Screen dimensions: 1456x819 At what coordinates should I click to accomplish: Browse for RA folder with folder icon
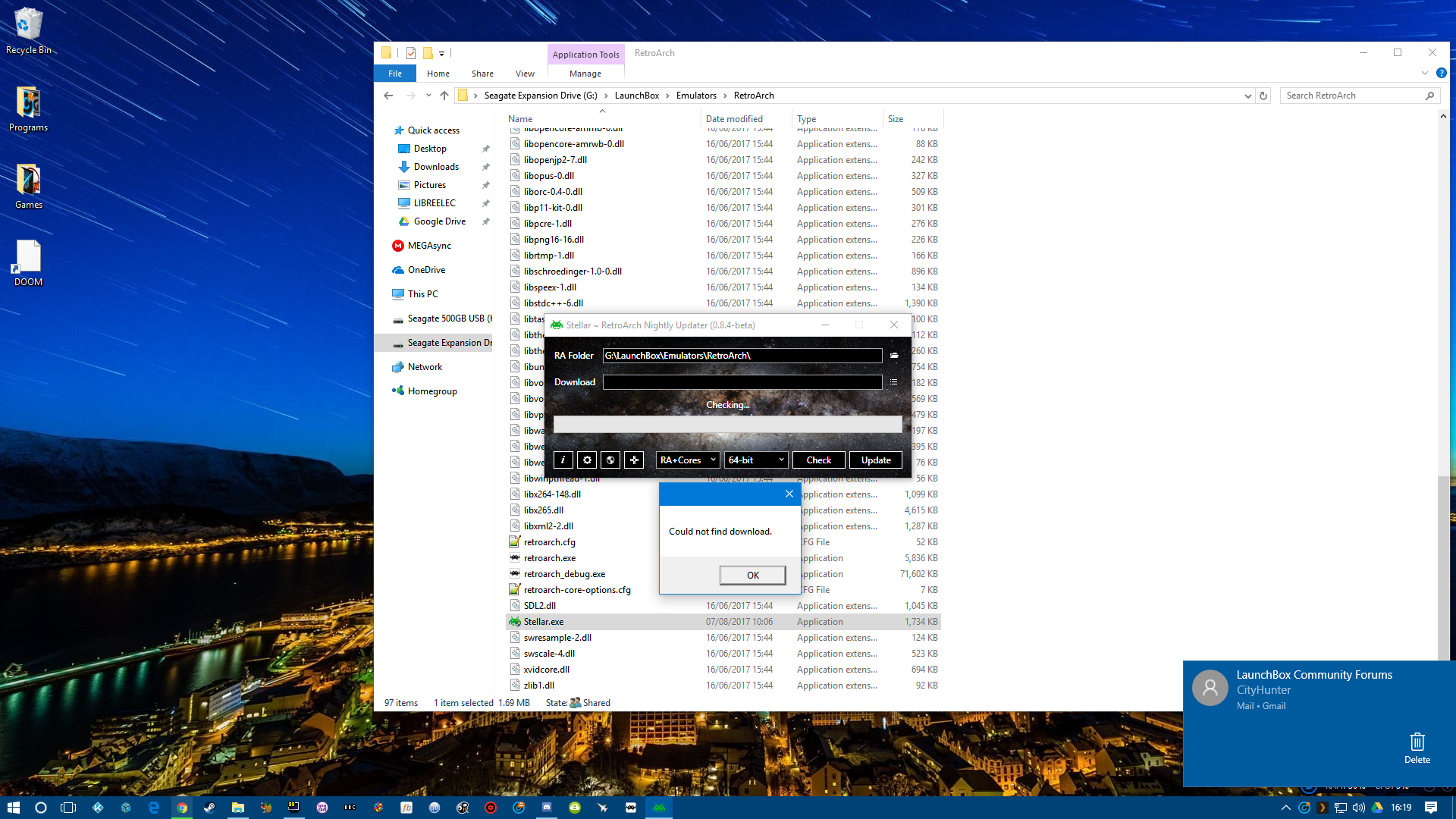894,355
